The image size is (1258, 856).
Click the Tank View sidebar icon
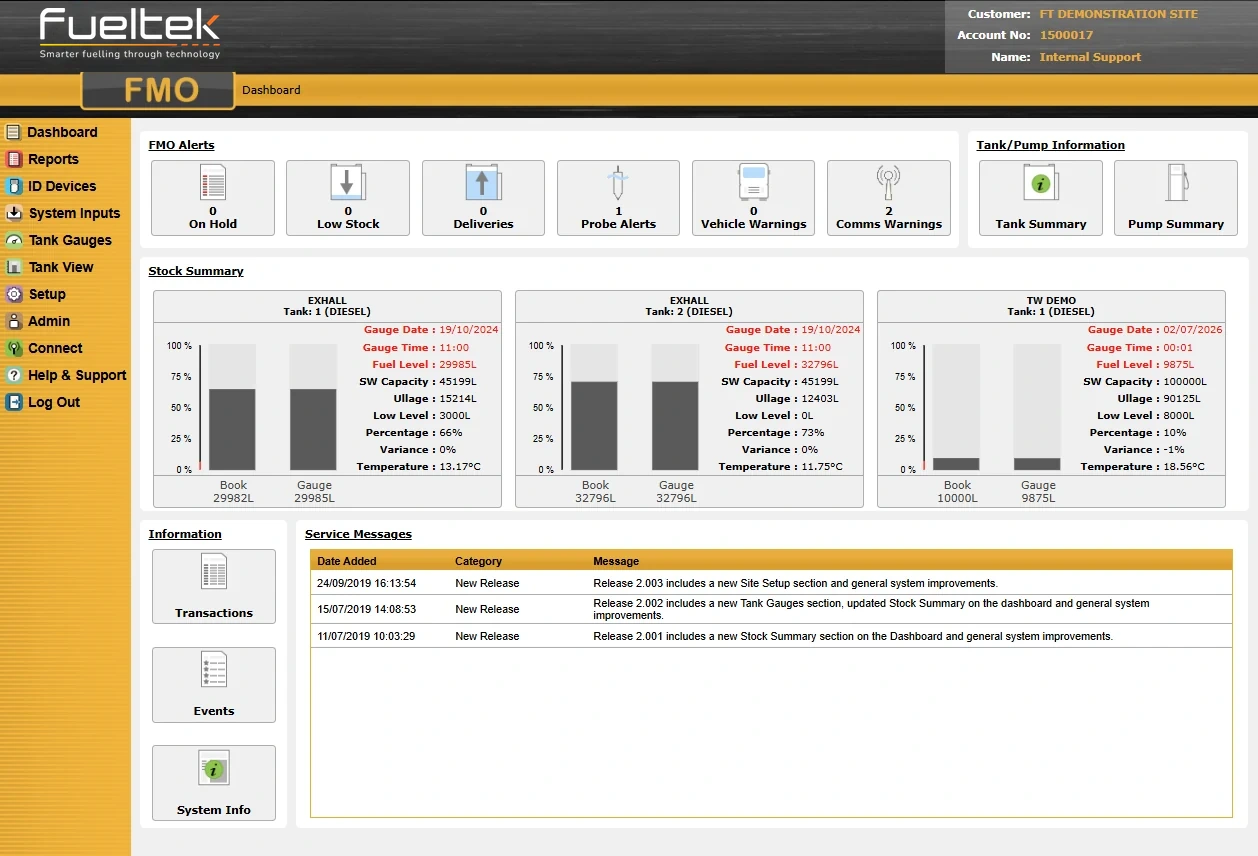(x=13, y=267)
